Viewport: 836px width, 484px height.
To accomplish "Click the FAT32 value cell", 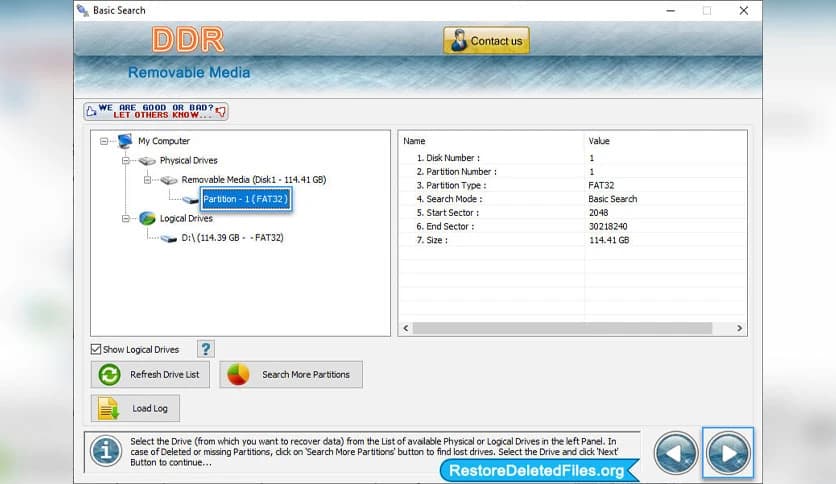I will pyautogui.click(x=601, y=185).
